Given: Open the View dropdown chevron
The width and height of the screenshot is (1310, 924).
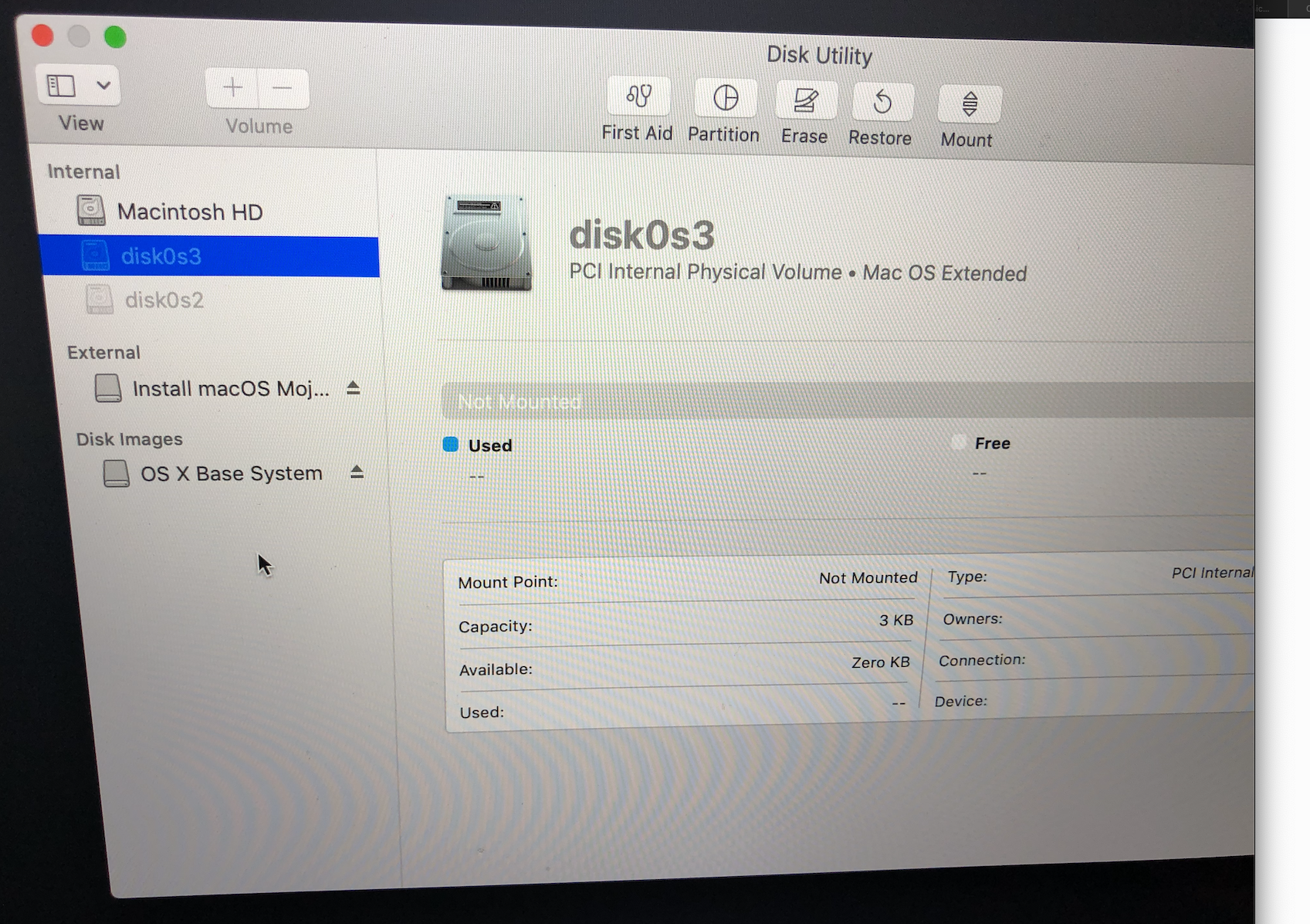Looking at the screenshot, I should (x=103, y=86).
